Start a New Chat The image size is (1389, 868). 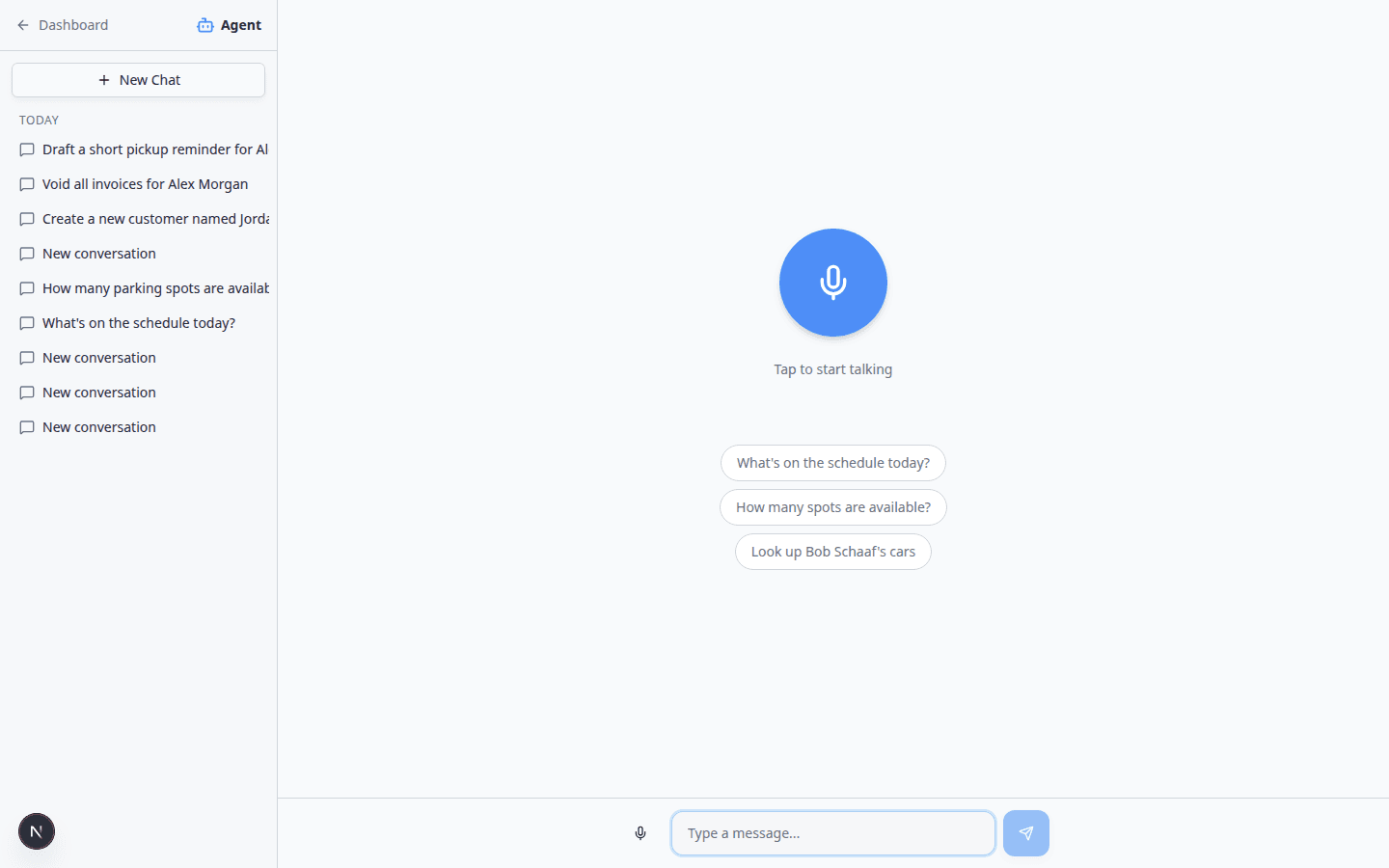138,80
